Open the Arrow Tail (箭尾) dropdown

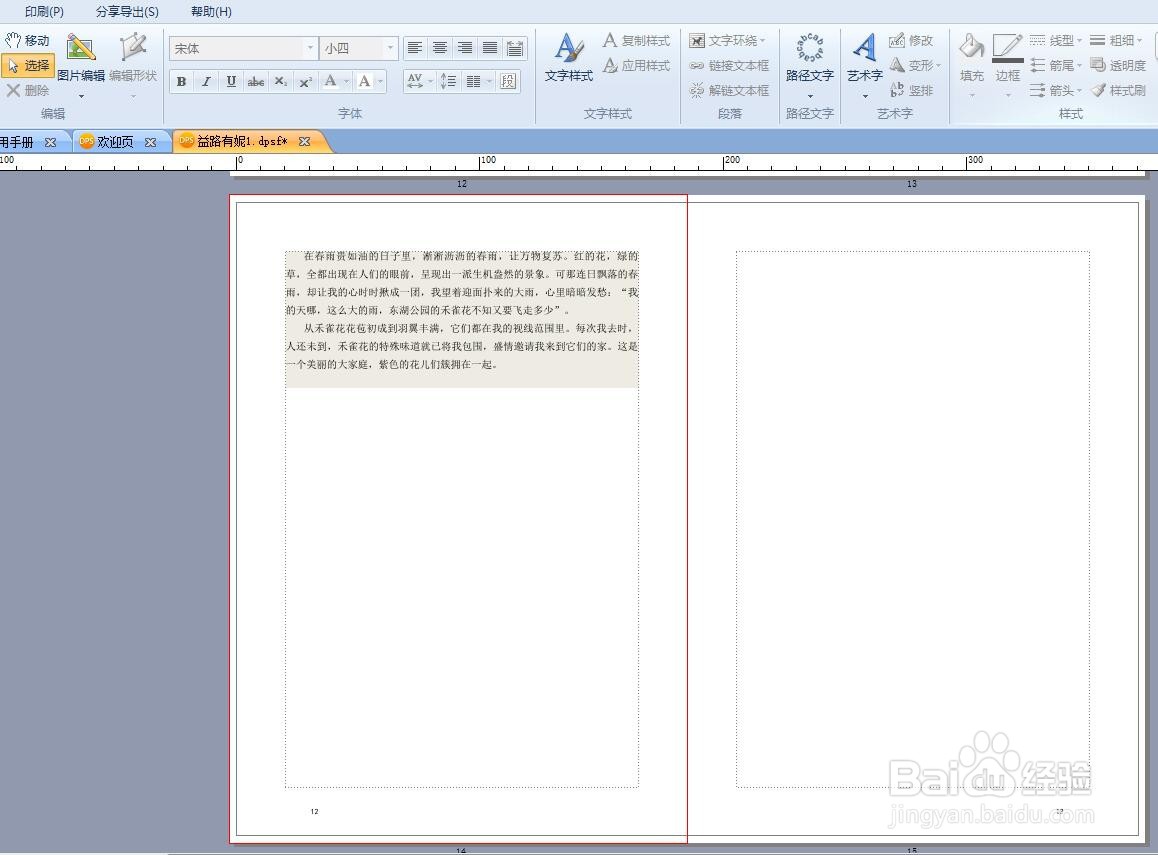tap(1056, 66)
